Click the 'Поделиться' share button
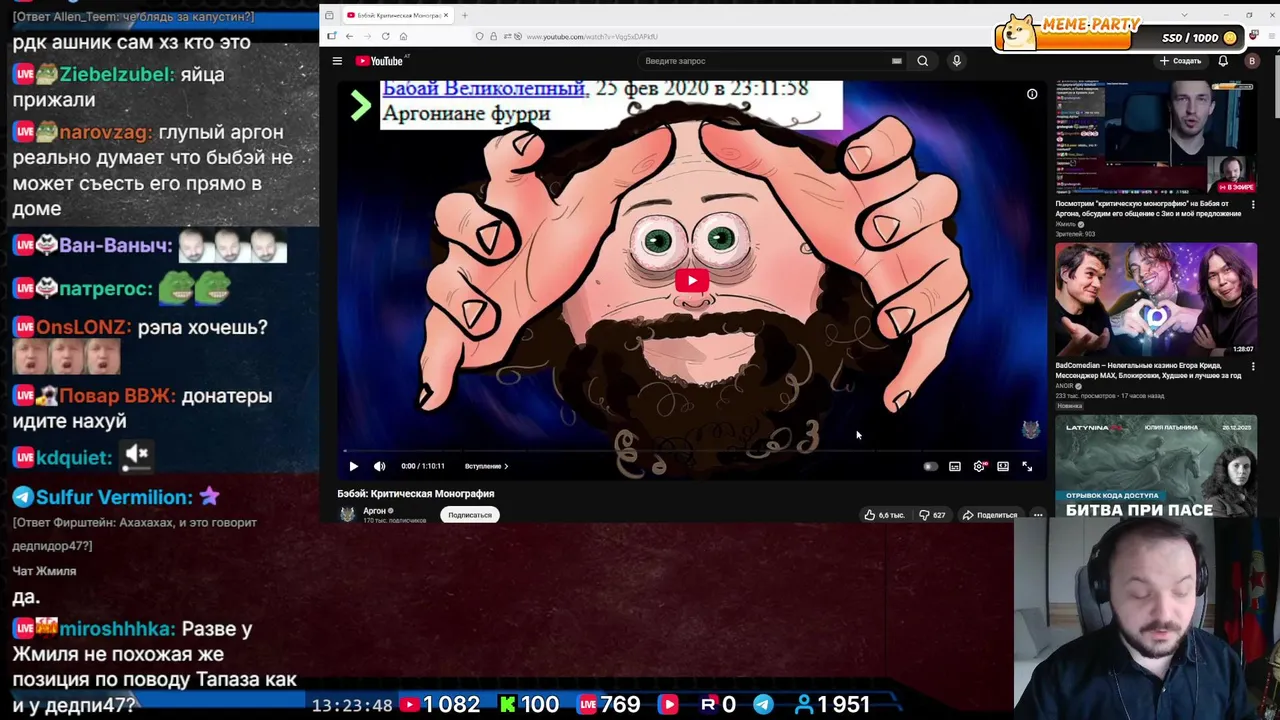The width and height of the screenshot is (1280, 720). click(x=990, y=515)
